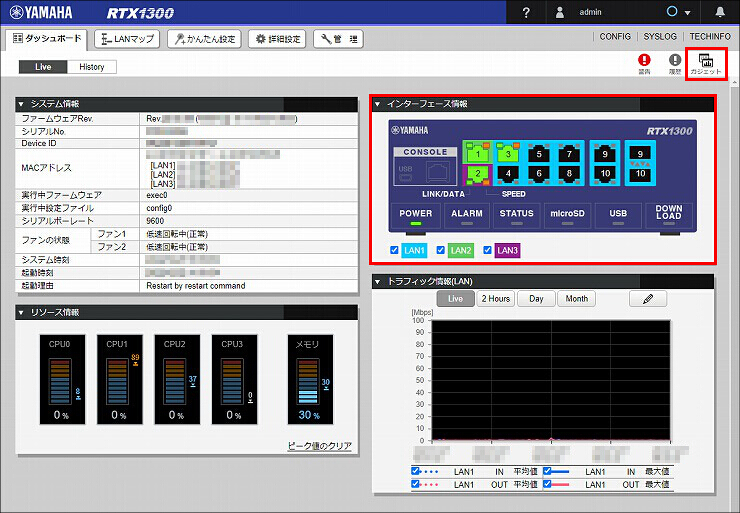Viewport: 740px width, 513px height.
Task: Open the CONFIG link
Action: [615, 36]
